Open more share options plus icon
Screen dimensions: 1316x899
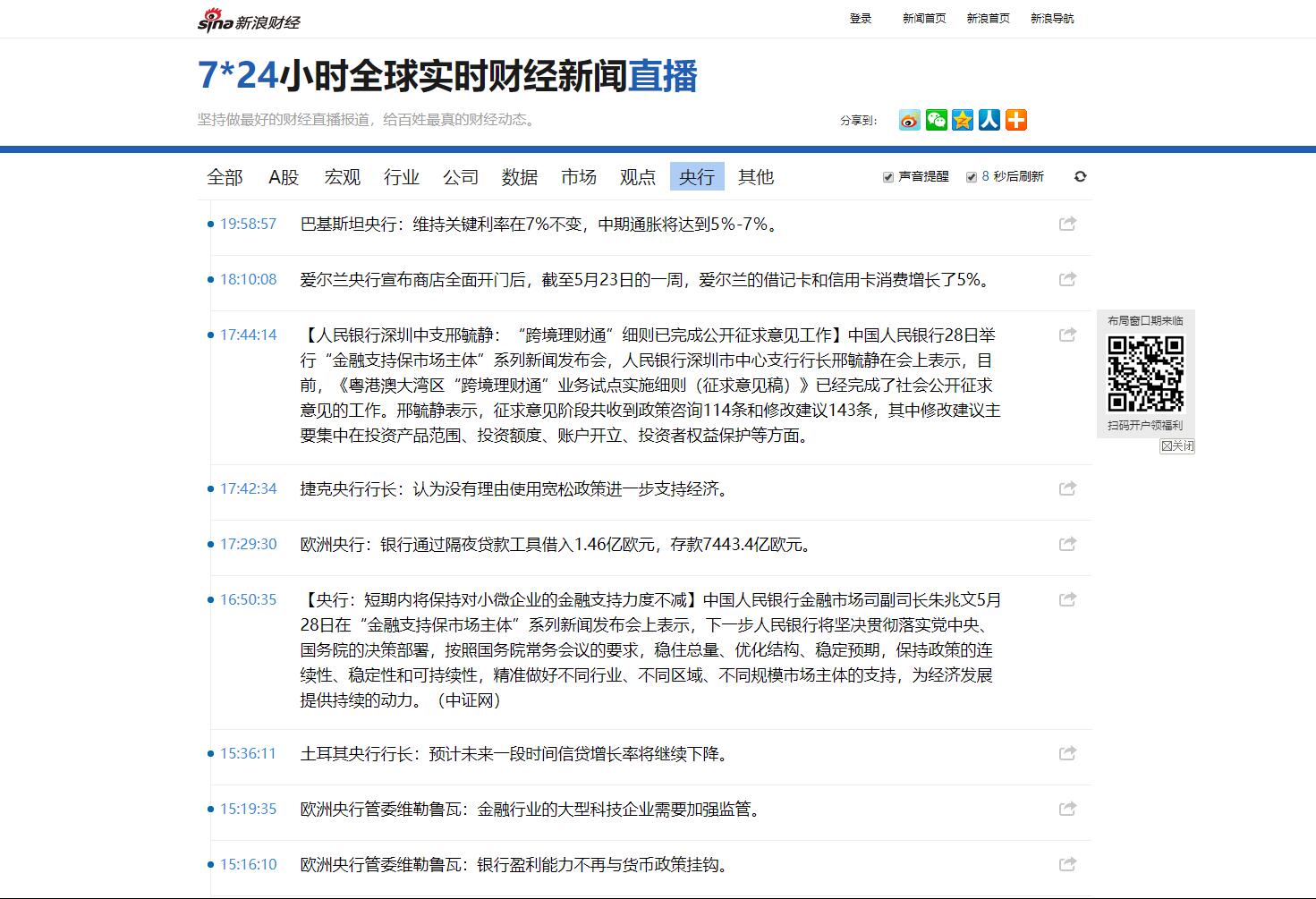pos(1016,120)
